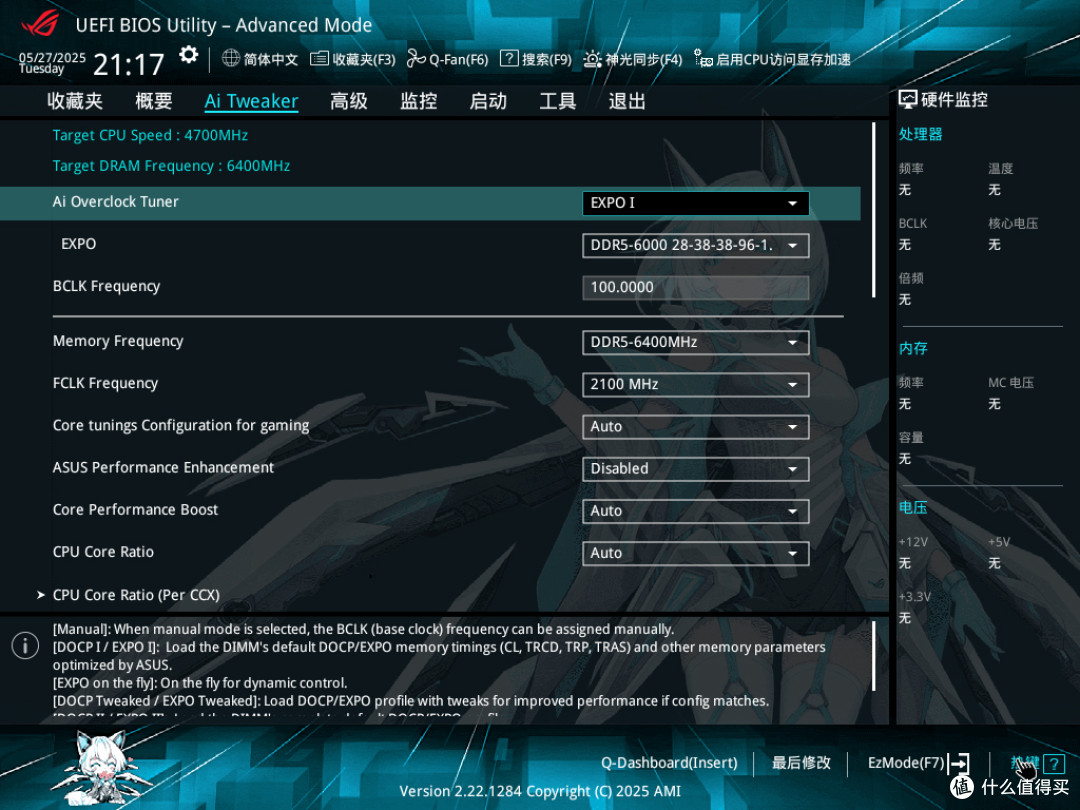Screen dimensions: 1080x810
Task: Click the globe language icon
Action: click(x=231, y=59)
